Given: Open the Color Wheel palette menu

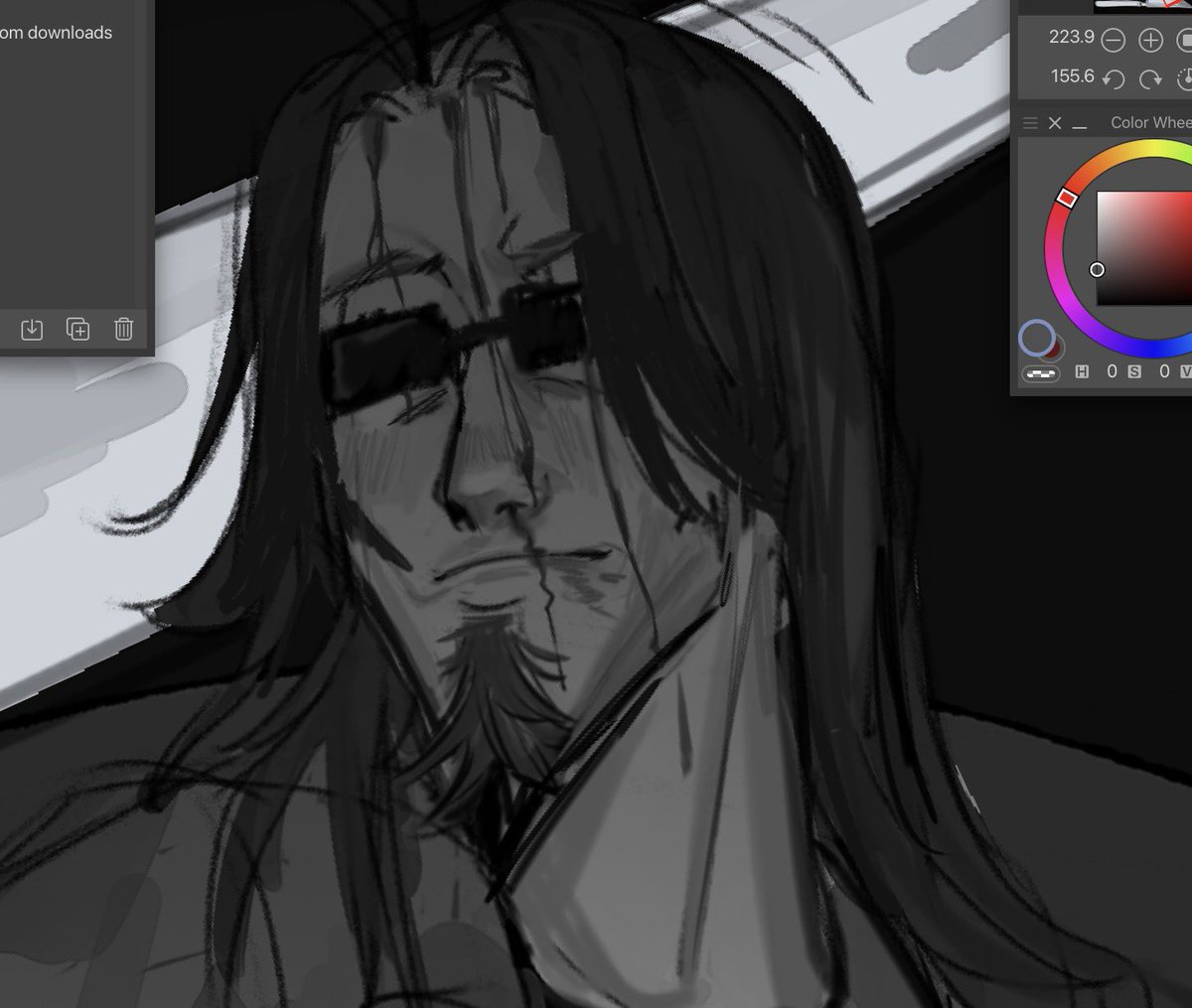Looking at the screenshot, I should point(1030,122).
